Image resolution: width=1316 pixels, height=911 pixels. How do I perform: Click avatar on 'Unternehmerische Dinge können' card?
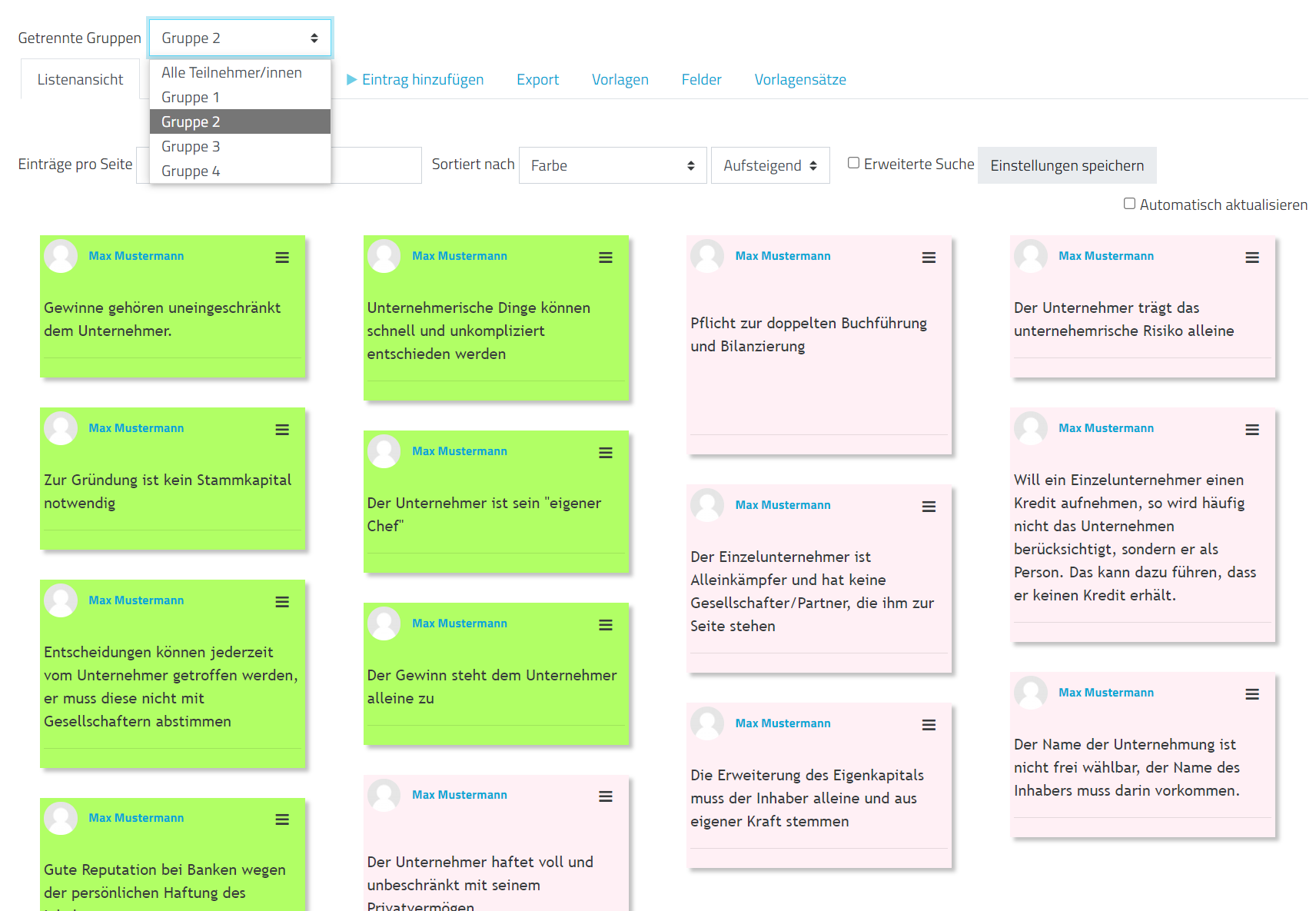pyautogui.click(x=384, y=256)
